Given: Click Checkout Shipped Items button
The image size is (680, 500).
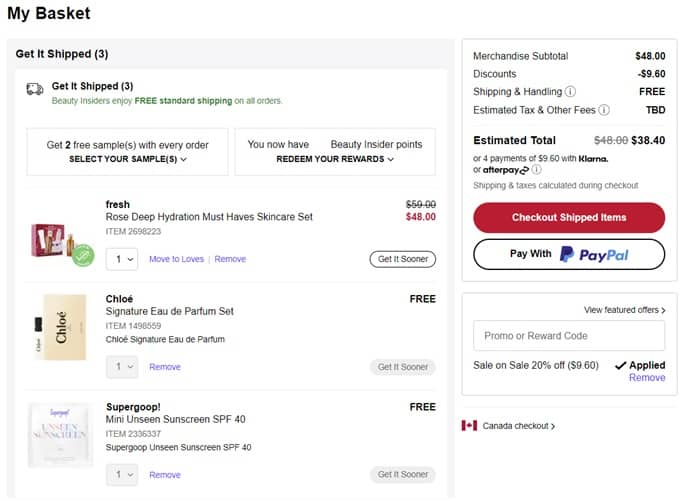Looking at the screenshot, I should coord(568,217).
